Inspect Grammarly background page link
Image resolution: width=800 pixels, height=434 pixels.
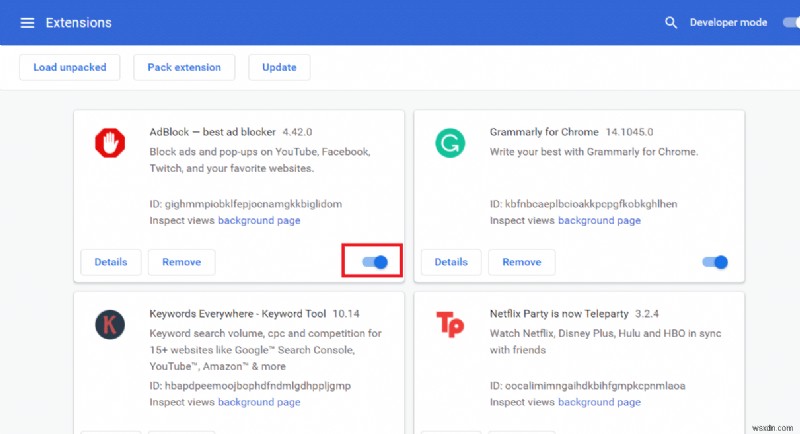click(600, 219)
